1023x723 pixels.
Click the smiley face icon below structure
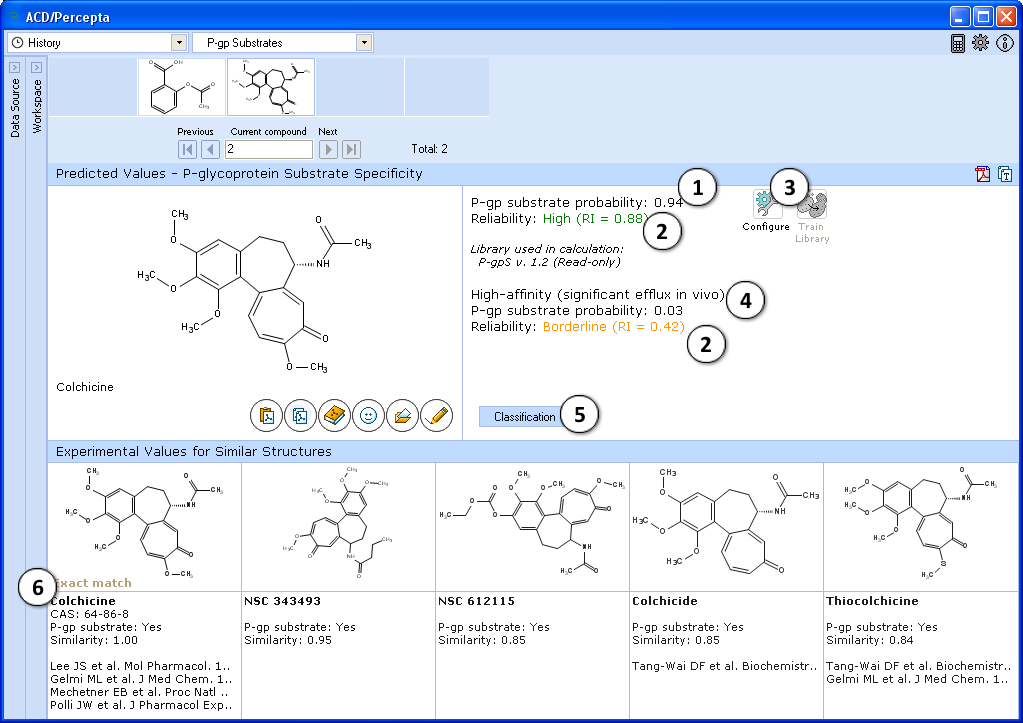click(369, 414)
